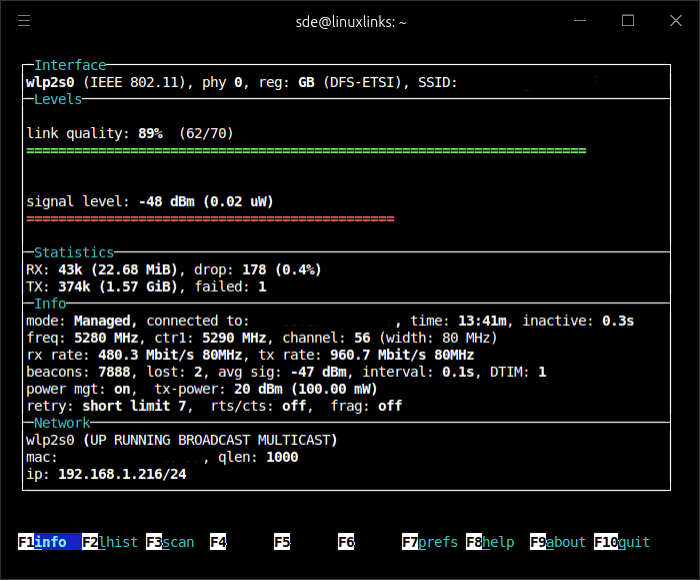Choose F10 quit

coord(622,542)
